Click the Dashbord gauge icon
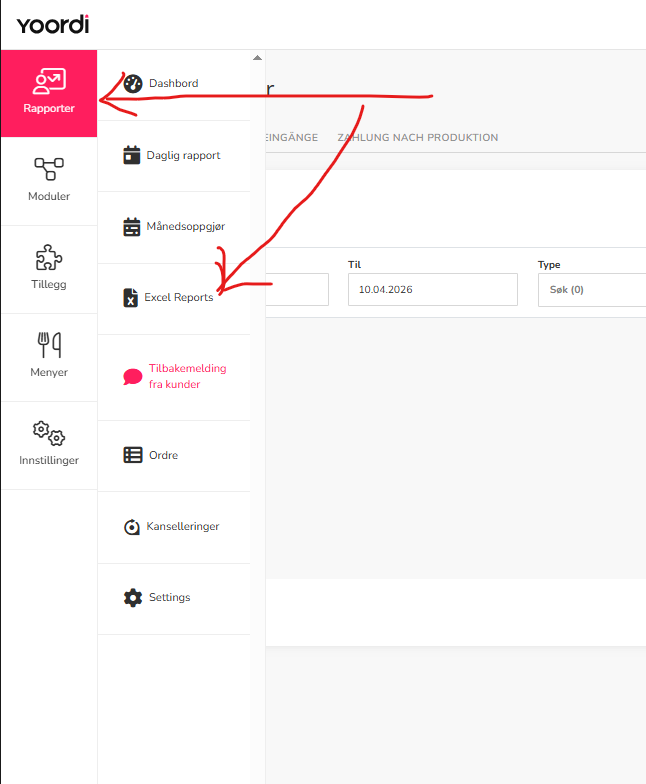The height and width of the screenshot is (784, 646). click(x=133, y=84)
